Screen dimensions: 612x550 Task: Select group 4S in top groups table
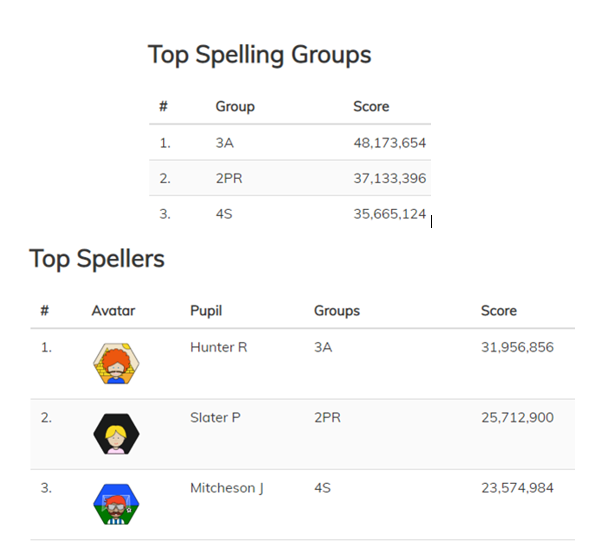point(224,214)
